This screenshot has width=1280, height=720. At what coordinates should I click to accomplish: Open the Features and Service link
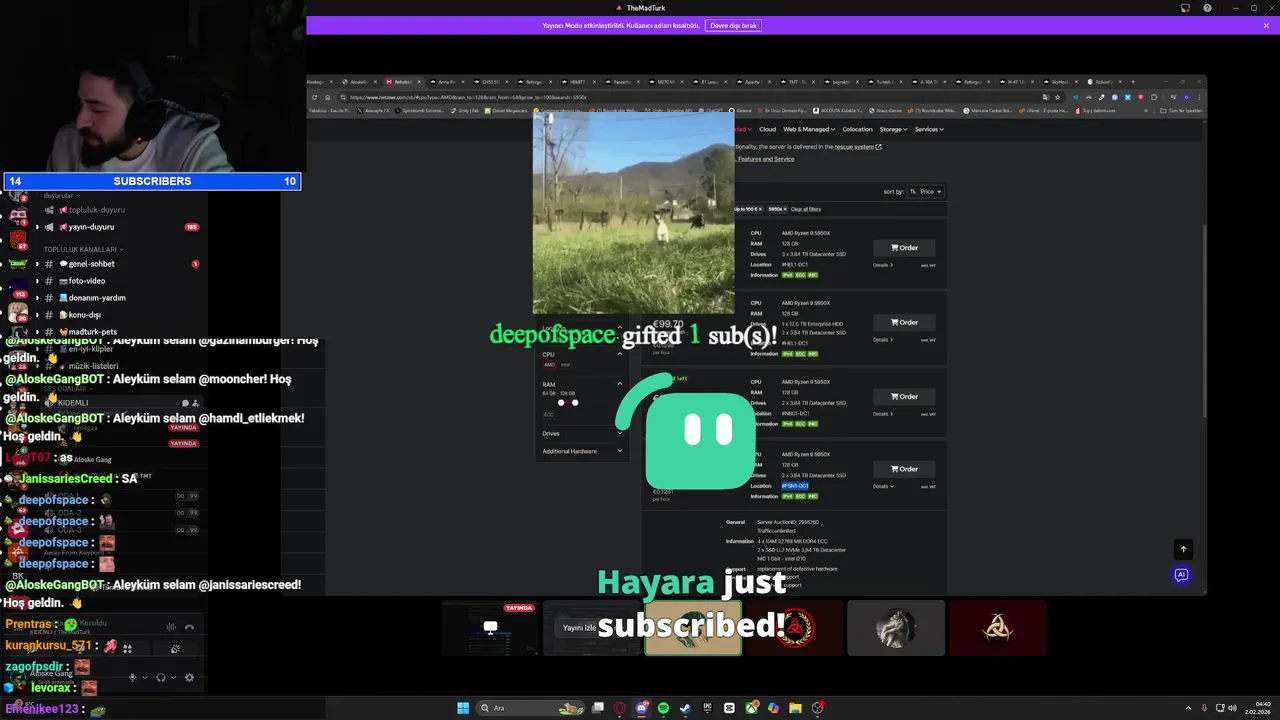[x=766, y=159]
